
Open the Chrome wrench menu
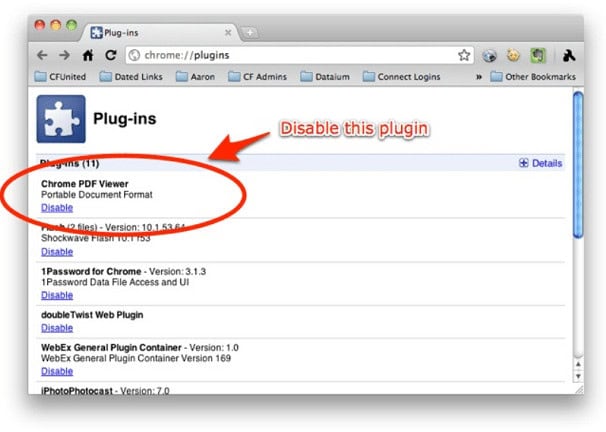pos(569,56)
